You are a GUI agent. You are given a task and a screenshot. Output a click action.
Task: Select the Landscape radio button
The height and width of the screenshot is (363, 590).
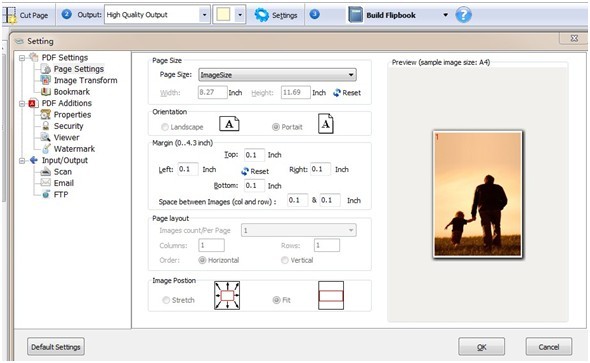[165, 127]
